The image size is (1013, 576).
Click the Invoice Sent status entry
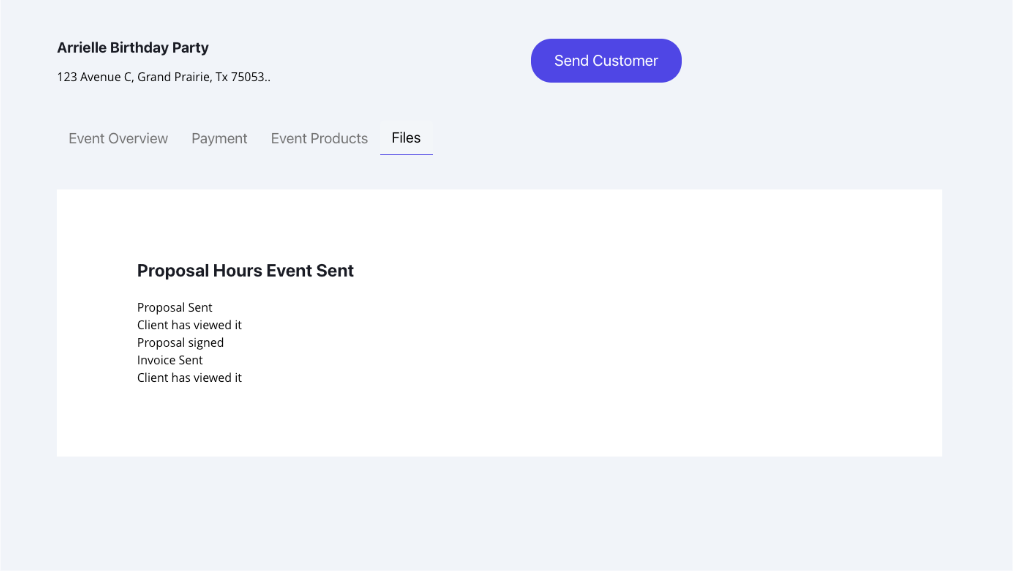point(169,360)
